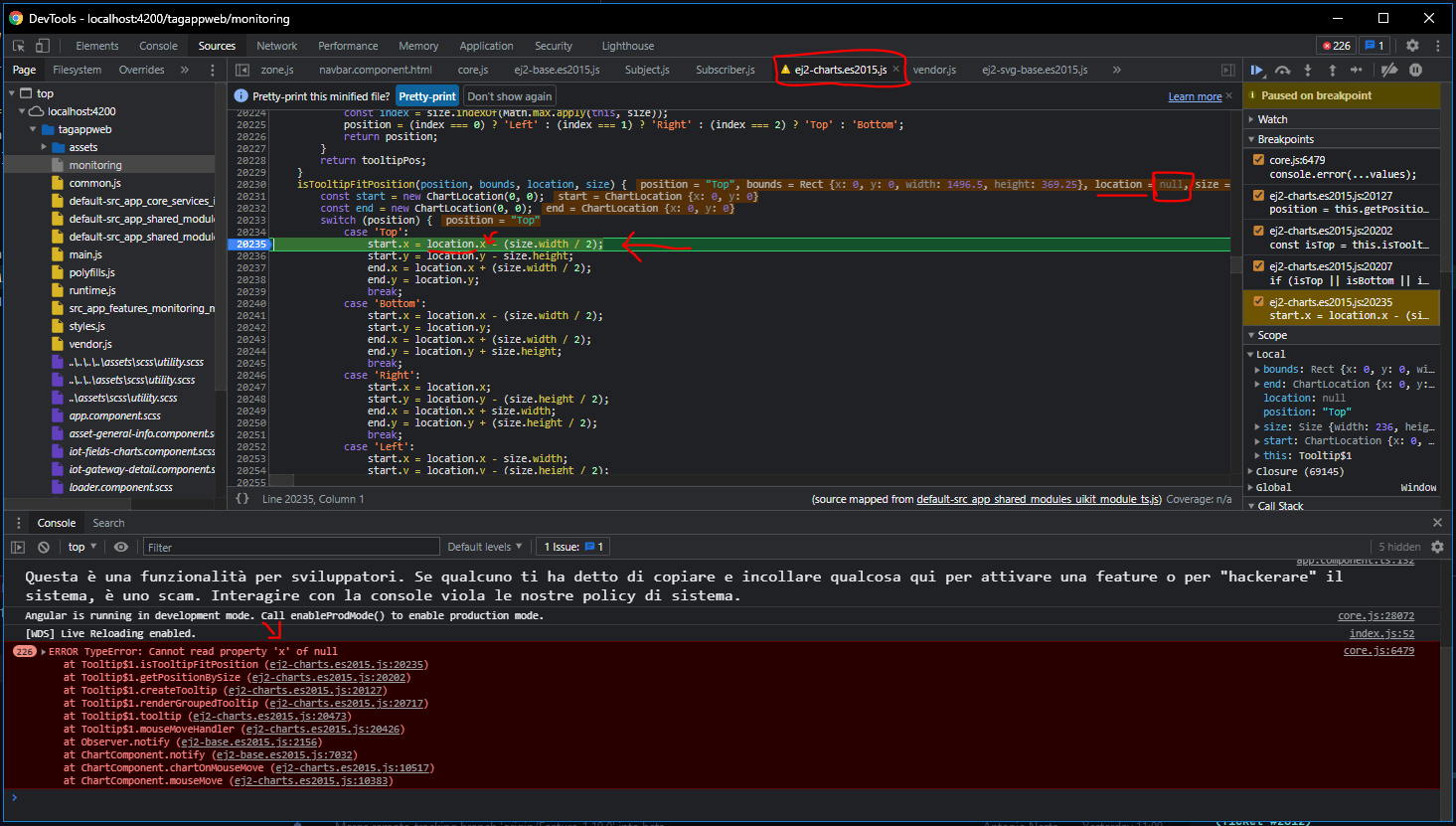Viewport: 1456px width, 826px height.
Task: Open the vendor.js file tab
Action: coord(934,70)
